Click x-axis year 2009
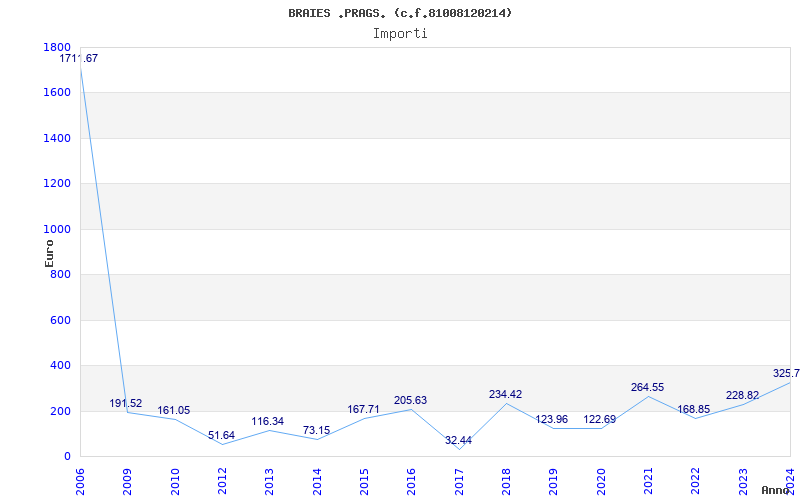 coord(127,482)
